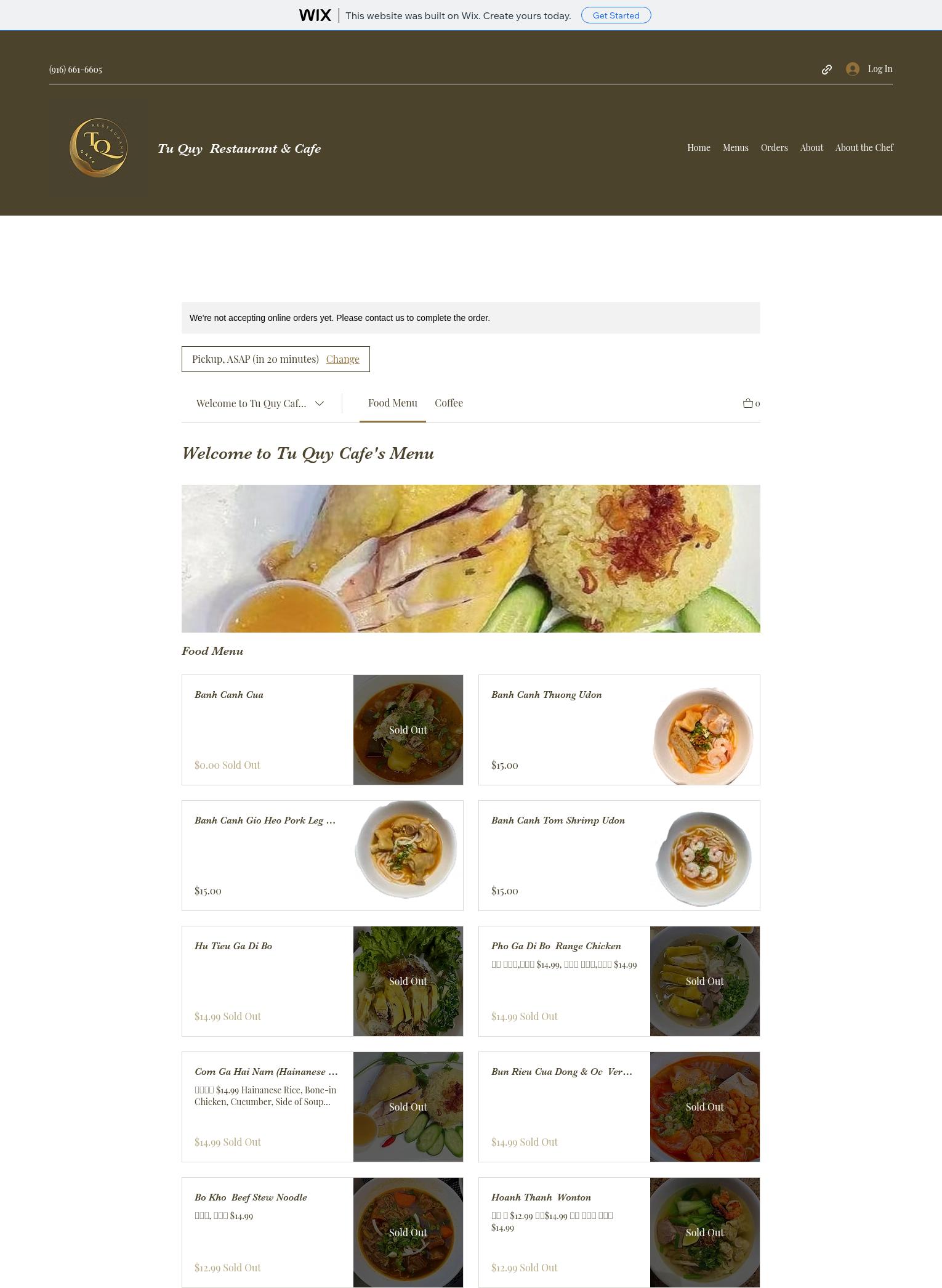Select the Food Menu tab

pyautogui.click(x=393, y=403)
